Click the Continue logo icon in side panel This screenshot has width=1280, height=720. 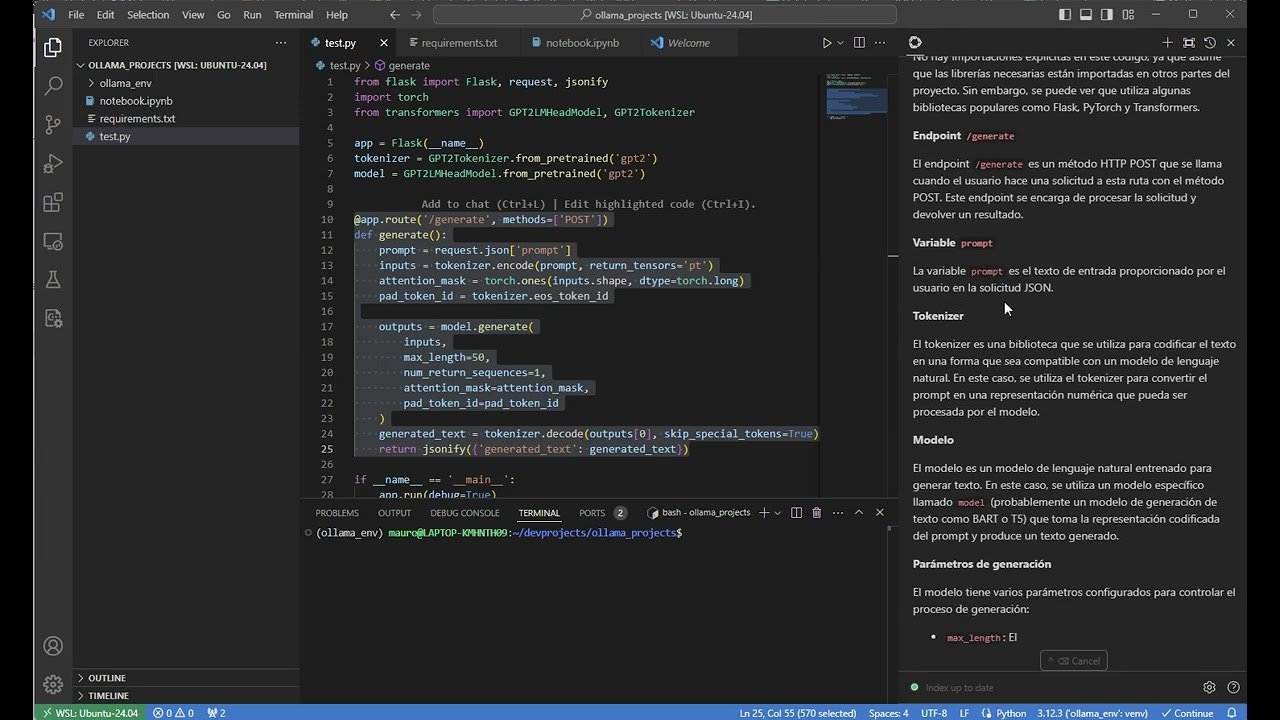pyautogui.click(x=915, y=43)
